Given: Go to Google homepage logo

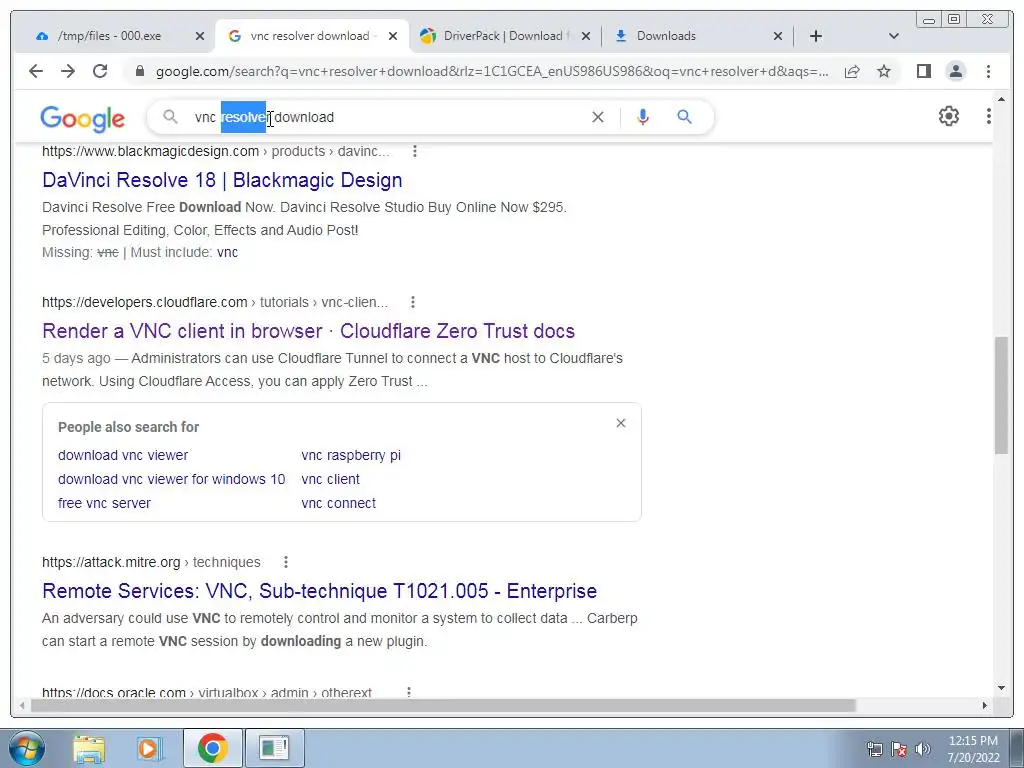Looking at the screenshot, I should 82,118.
